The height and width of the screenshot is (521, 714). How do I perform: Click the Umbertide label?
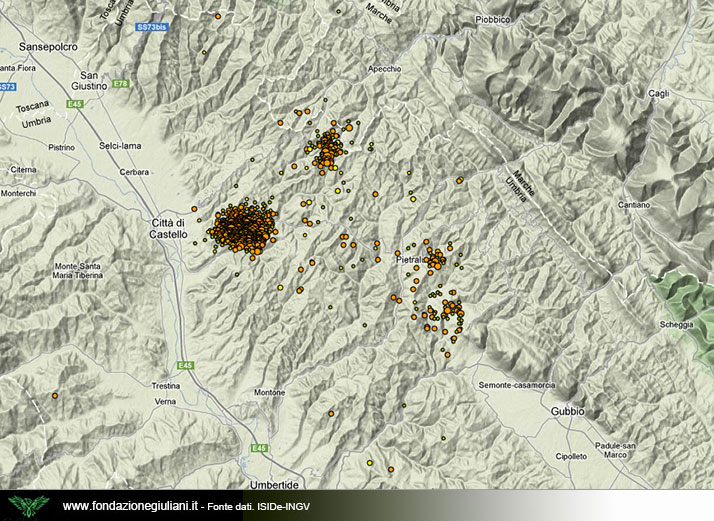(x=276, y=484)
